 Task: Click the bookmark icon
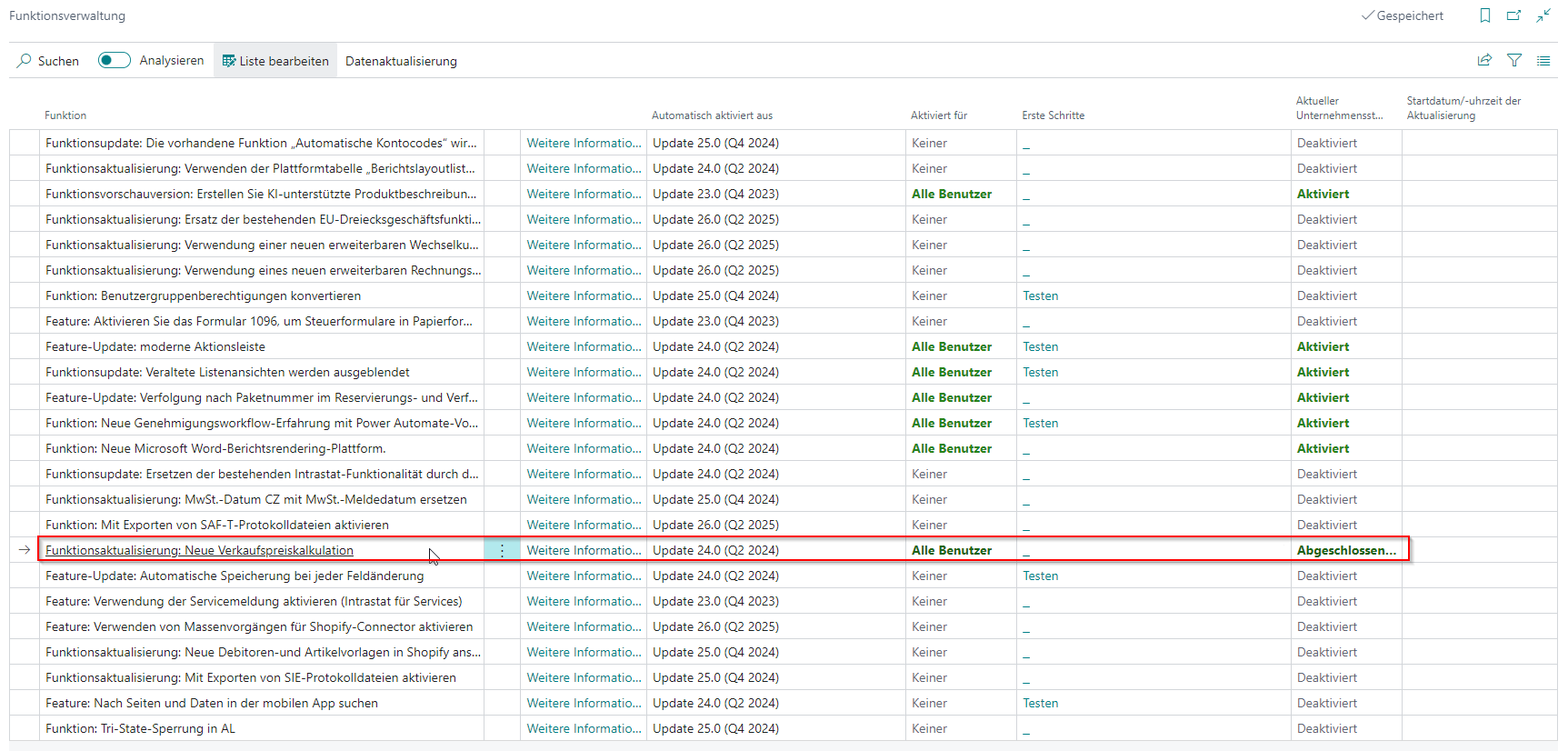click(1485, 15)
